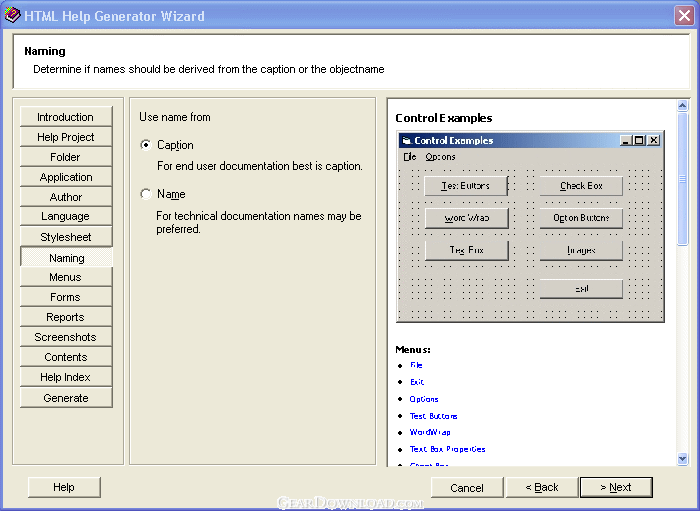Open the Folder step
The width and height of the screenshot is (700, 511).
[x=66, y=157]
